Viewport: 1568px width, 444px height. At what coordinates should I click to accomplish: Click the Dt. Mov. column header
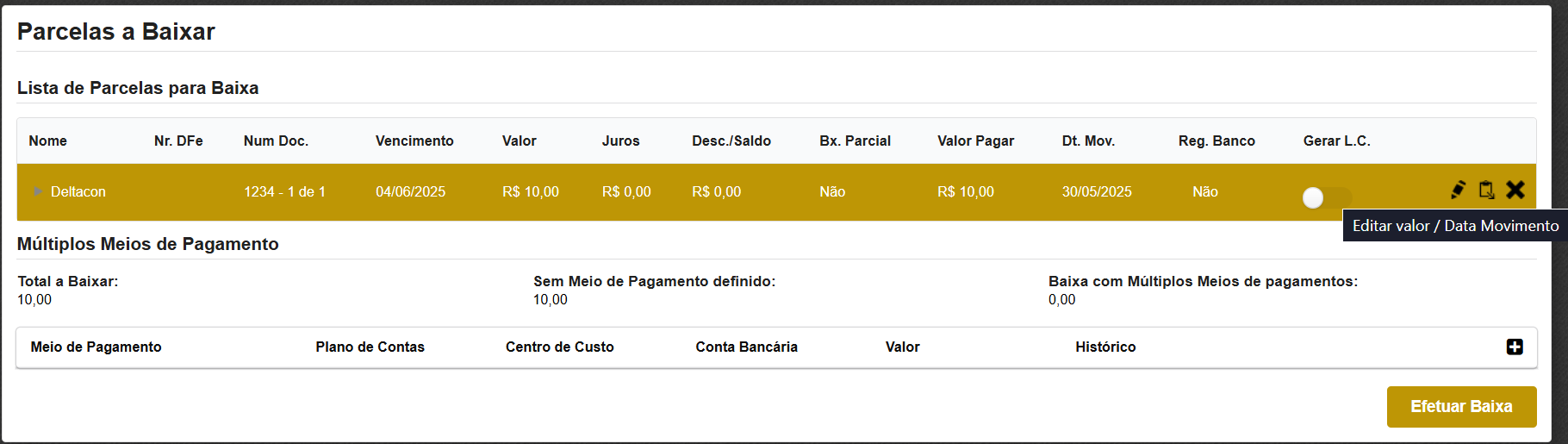click(1088, 141)
